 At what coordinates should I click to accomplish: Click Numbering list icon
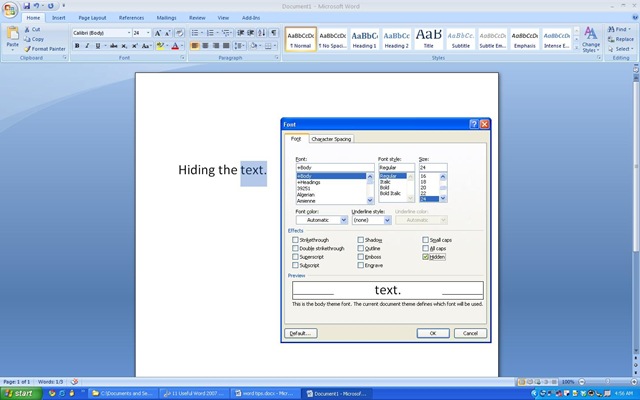[210, 33]
